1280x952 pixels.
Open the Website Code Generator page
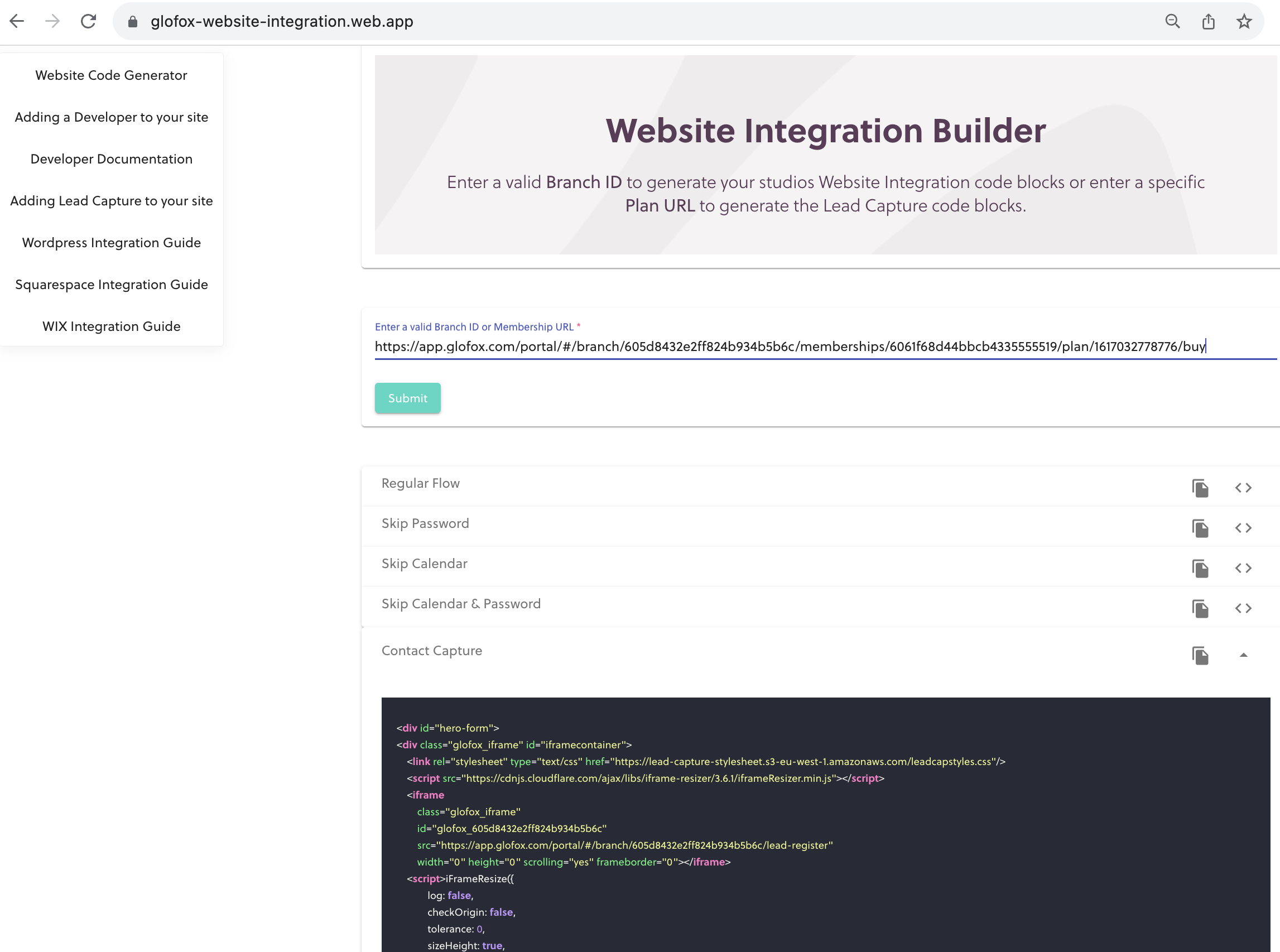[x=110, y=75]
